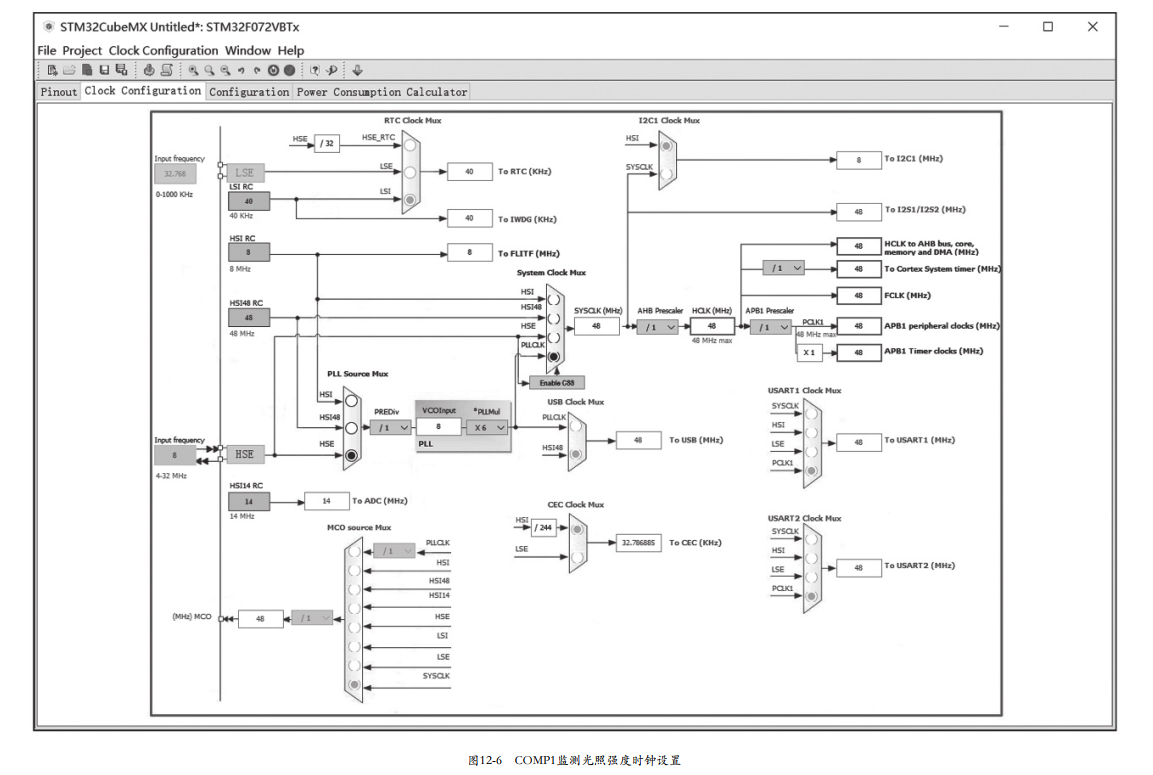Viewport: 1153px width, 775px height.
Task: Select SYSCLK in the MCO source Mux
Action: pyautogui.click(x=354, y=685)
